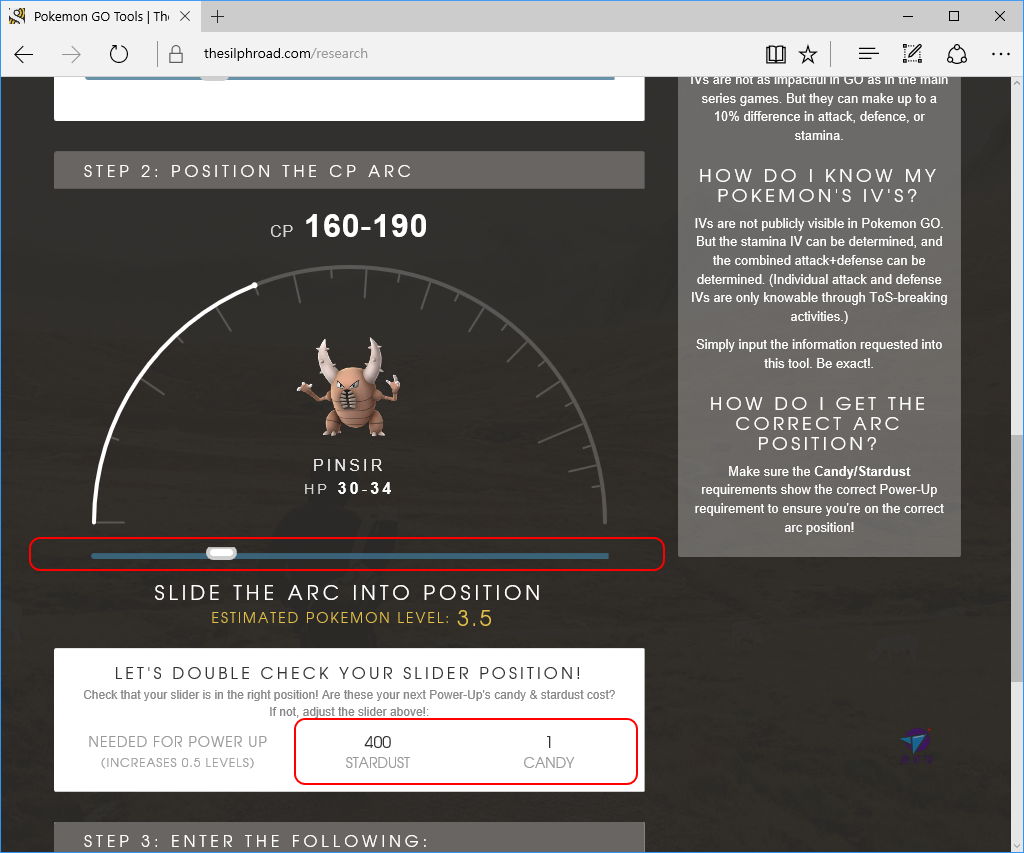This screenshot has width=1024, height=853.
Task: Open Reading view book icon
Action: pos(776,54)
